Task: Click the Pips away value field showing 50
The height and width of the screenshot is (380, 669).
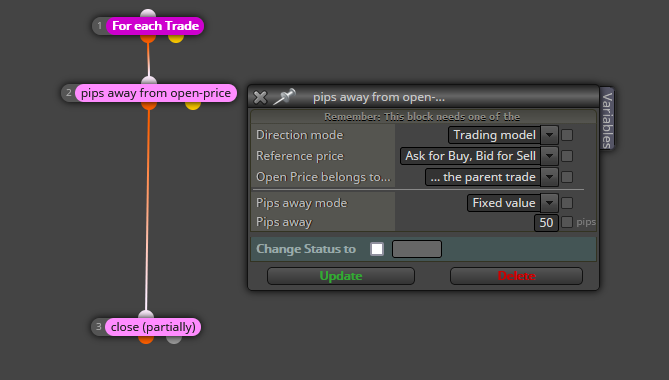Action: click(546, 223)
